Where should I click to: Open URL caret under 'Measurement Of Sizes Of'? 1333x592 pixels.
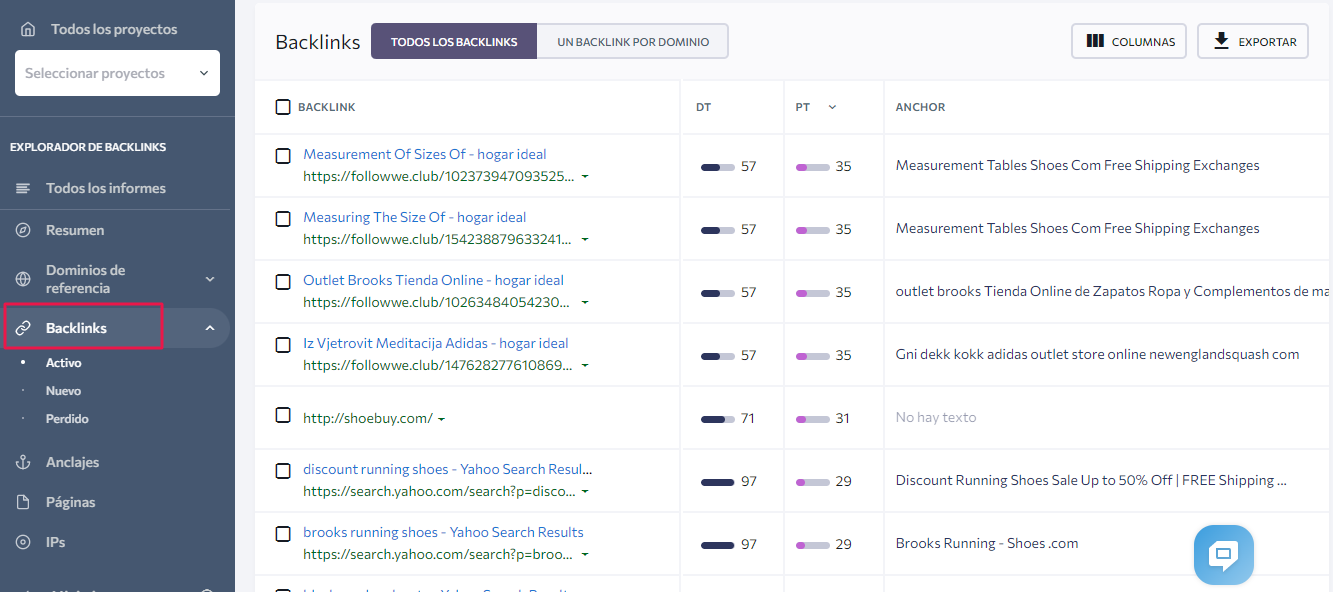(585, 177)
